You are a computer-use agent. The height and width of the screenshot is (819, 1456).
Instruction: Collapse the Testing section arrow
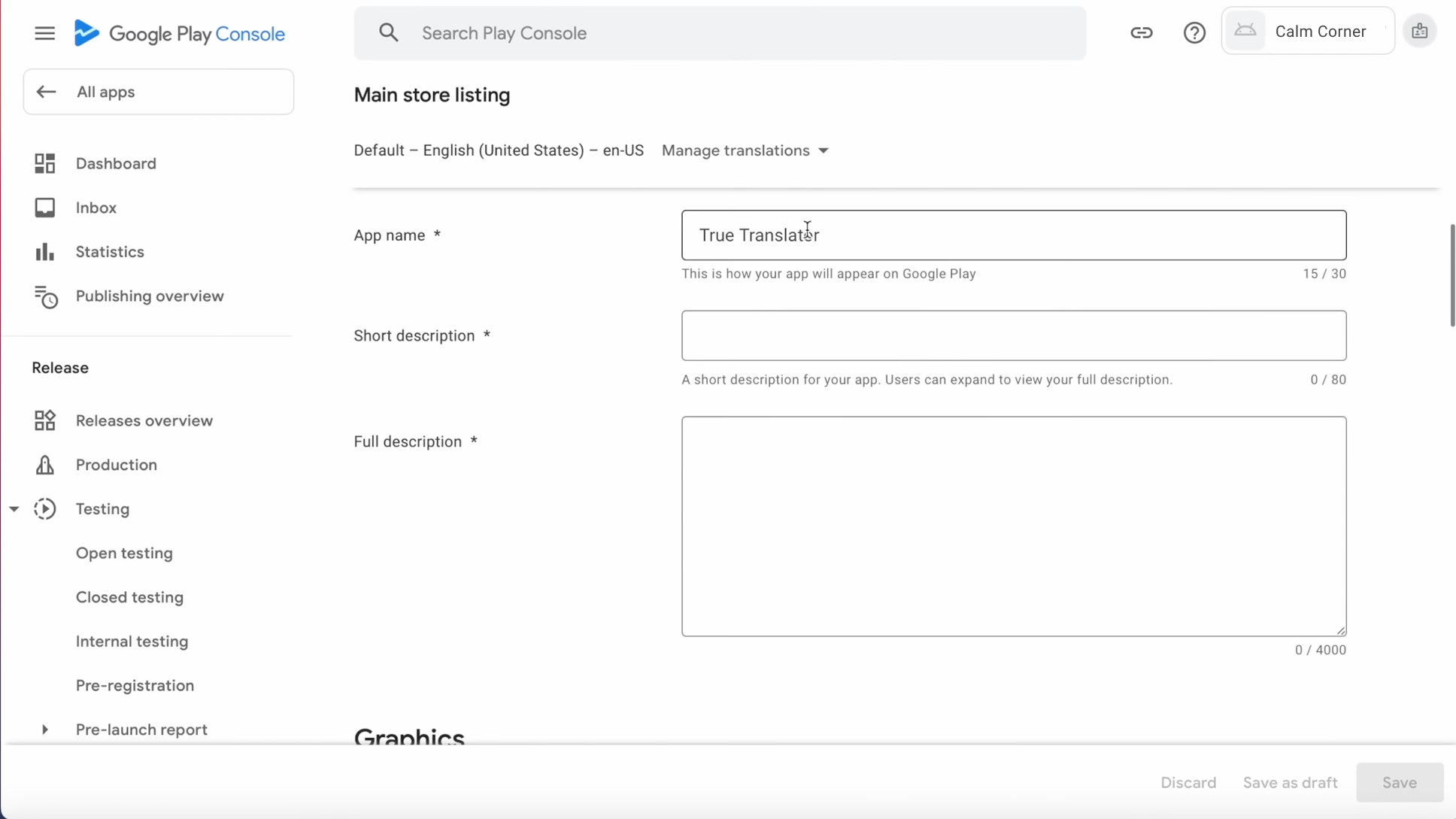[14, 509]
